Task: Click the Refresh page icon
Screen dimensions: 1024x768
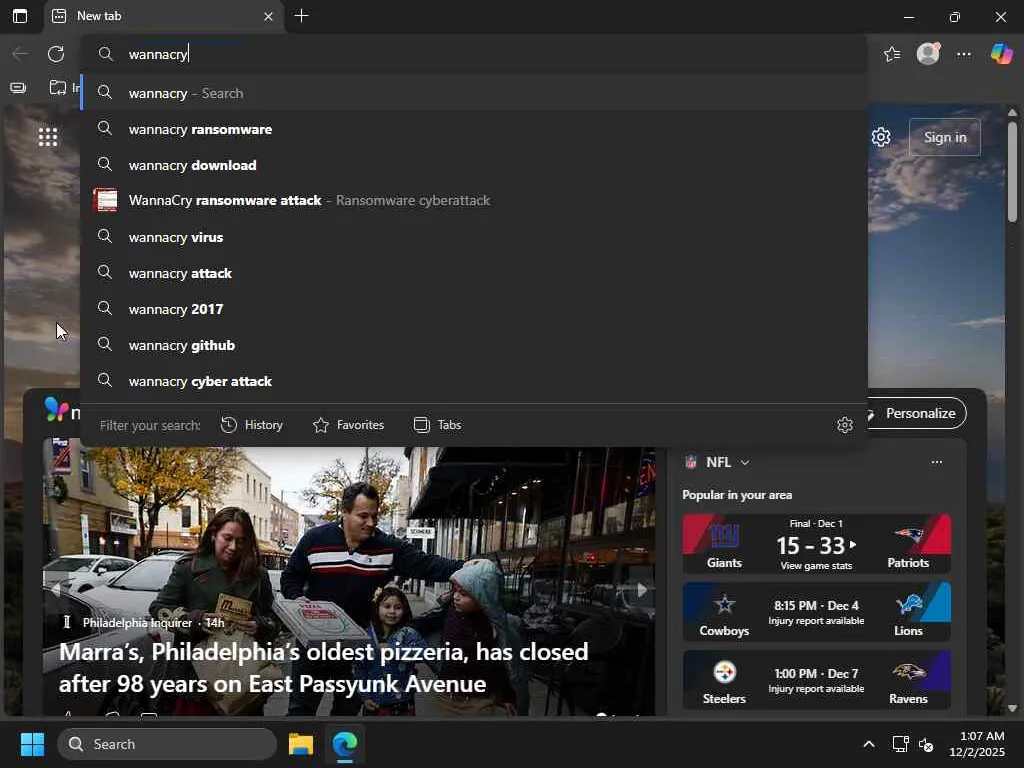Action: (x=56, y=54)
